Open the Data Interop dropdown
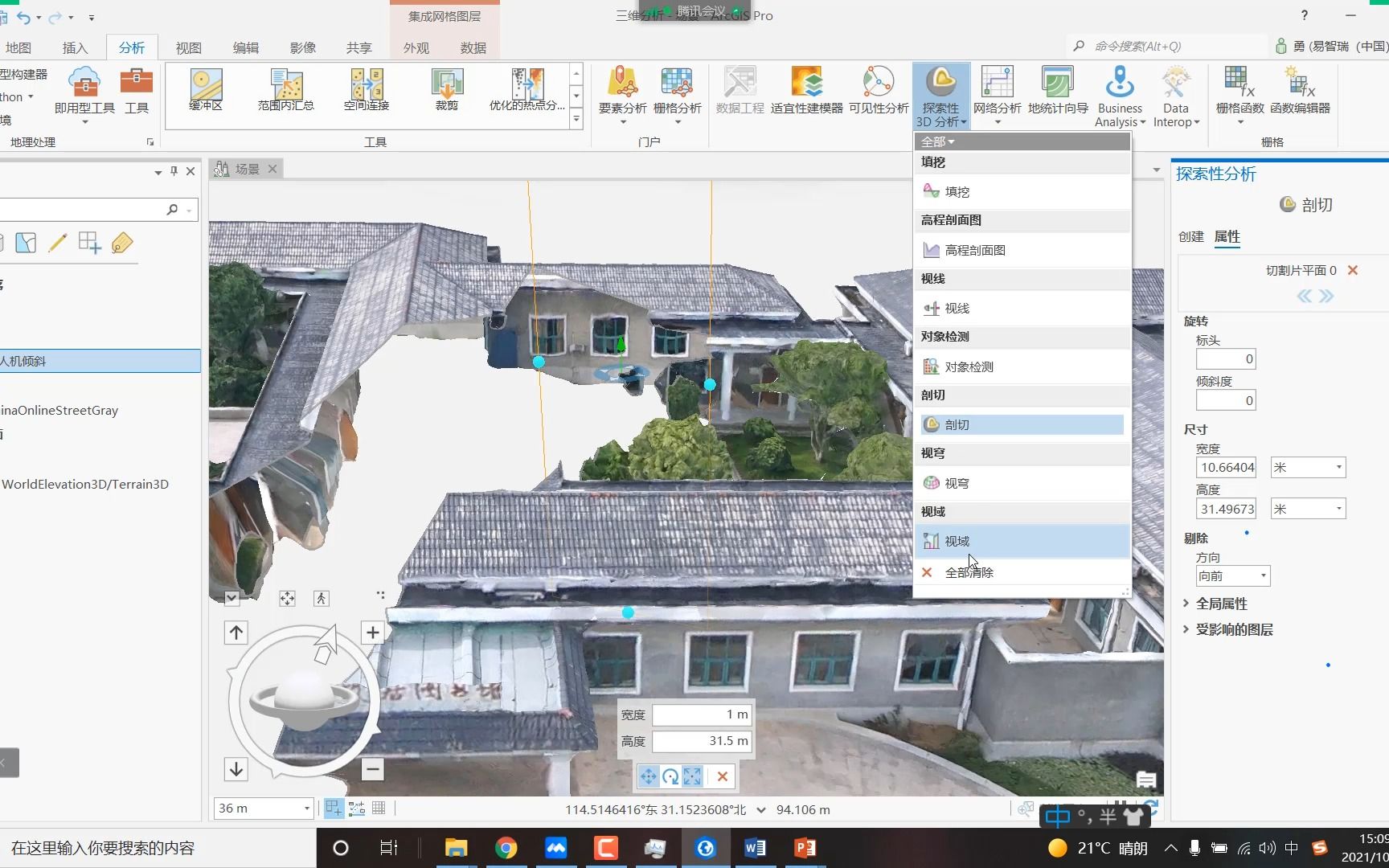This screenshot has height=868, width=1389. point(1176,96)
